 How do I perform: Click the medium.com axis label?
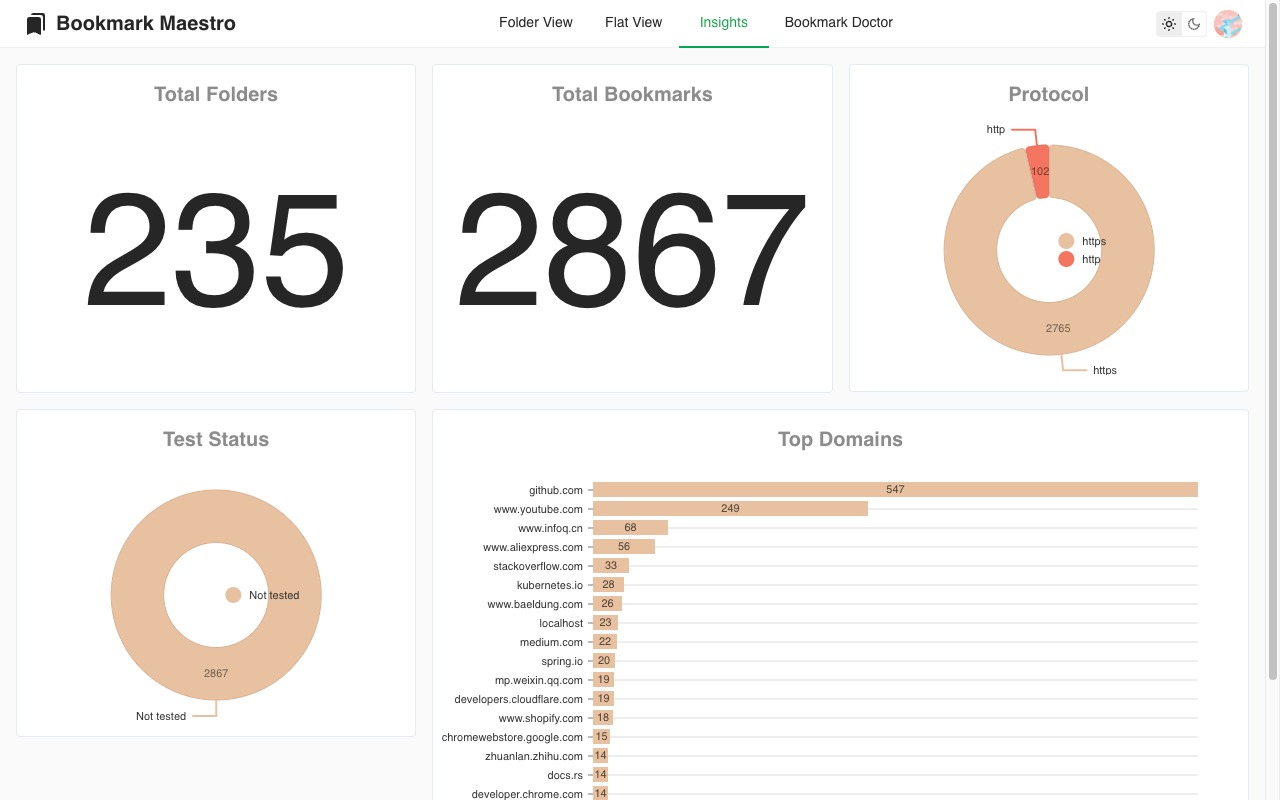pos(551,642)
